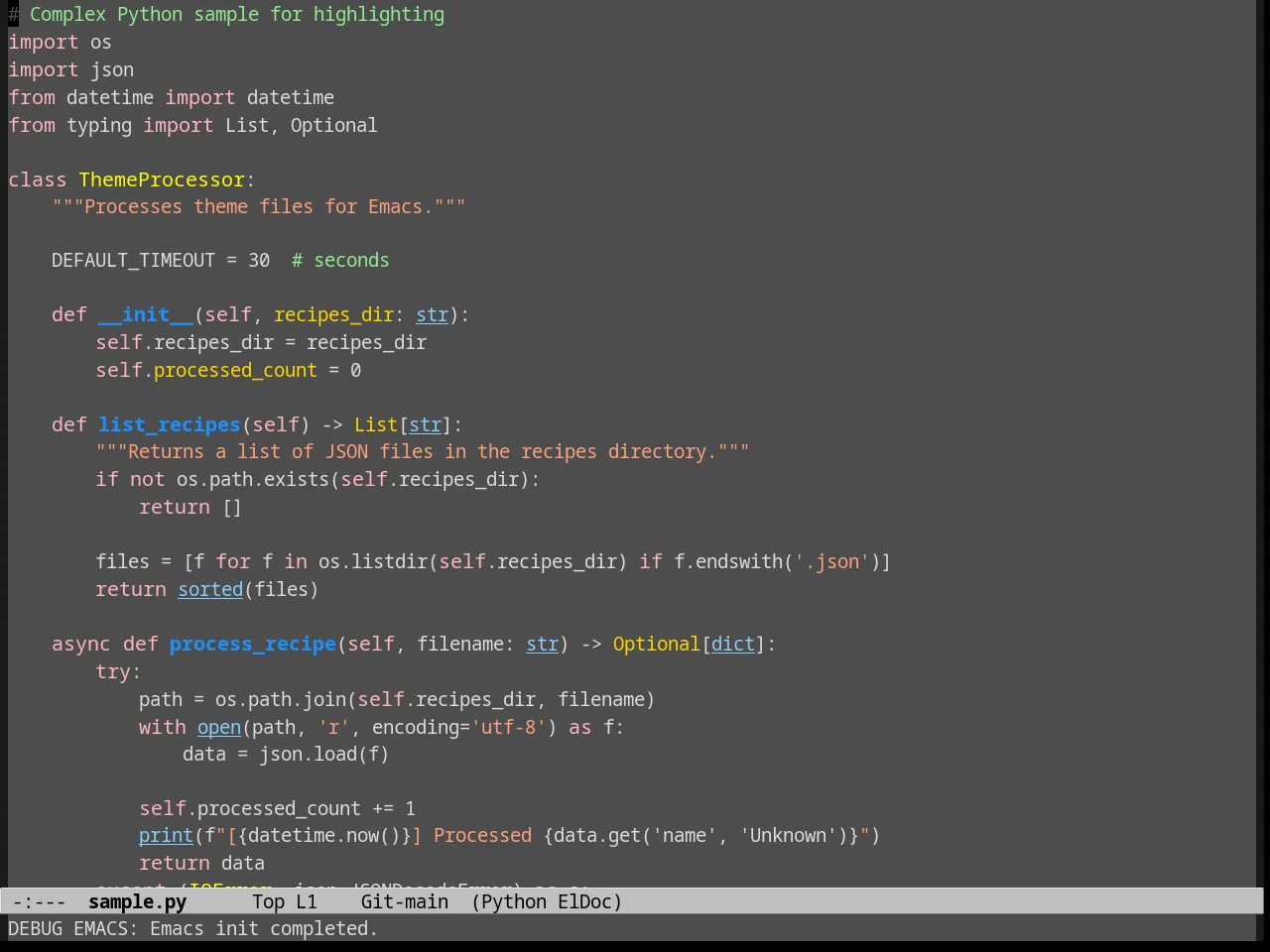
Task: Click the L1 line number indicator
Action: coord(307,901)
